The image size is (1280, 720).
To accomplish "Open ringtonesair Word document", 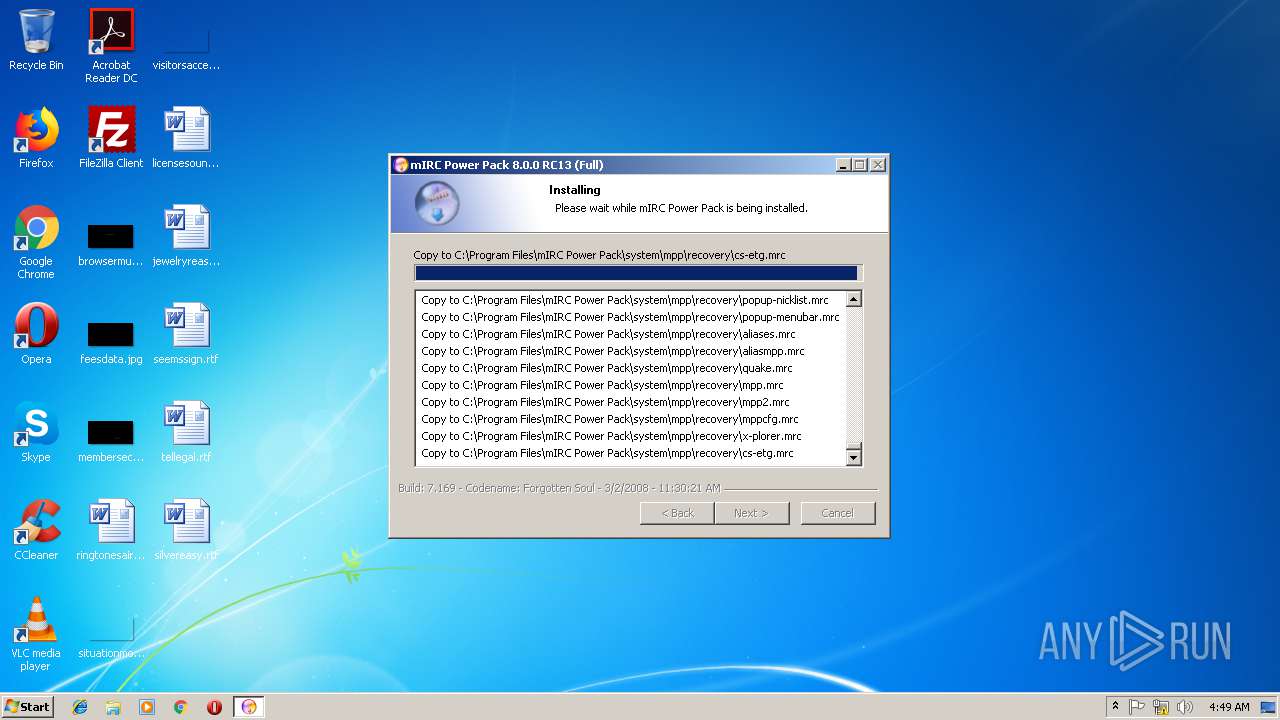I will (111, 530).
